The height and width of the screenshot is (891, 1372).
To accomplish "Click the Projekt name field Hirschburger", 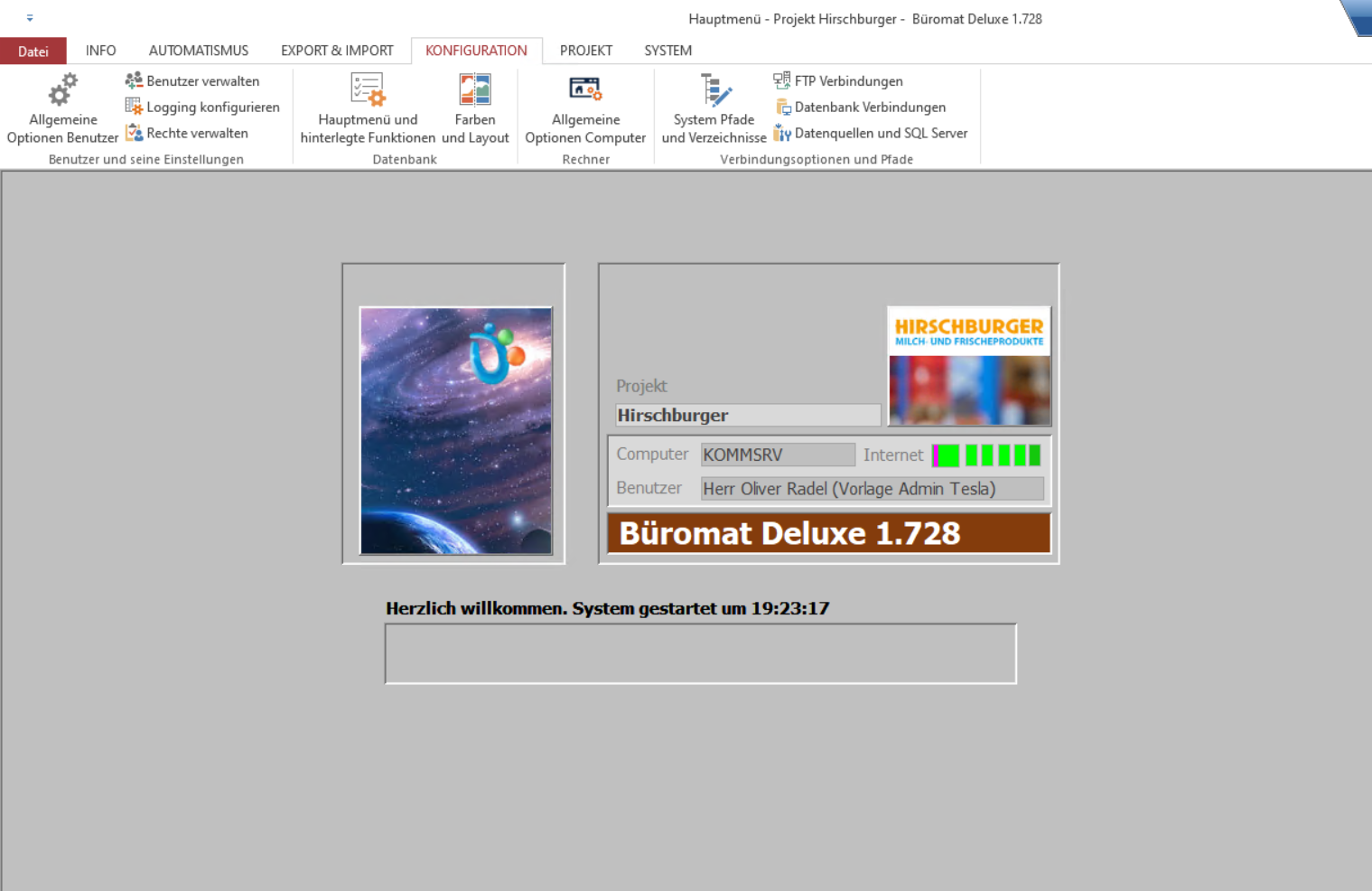I will (747, 415).
